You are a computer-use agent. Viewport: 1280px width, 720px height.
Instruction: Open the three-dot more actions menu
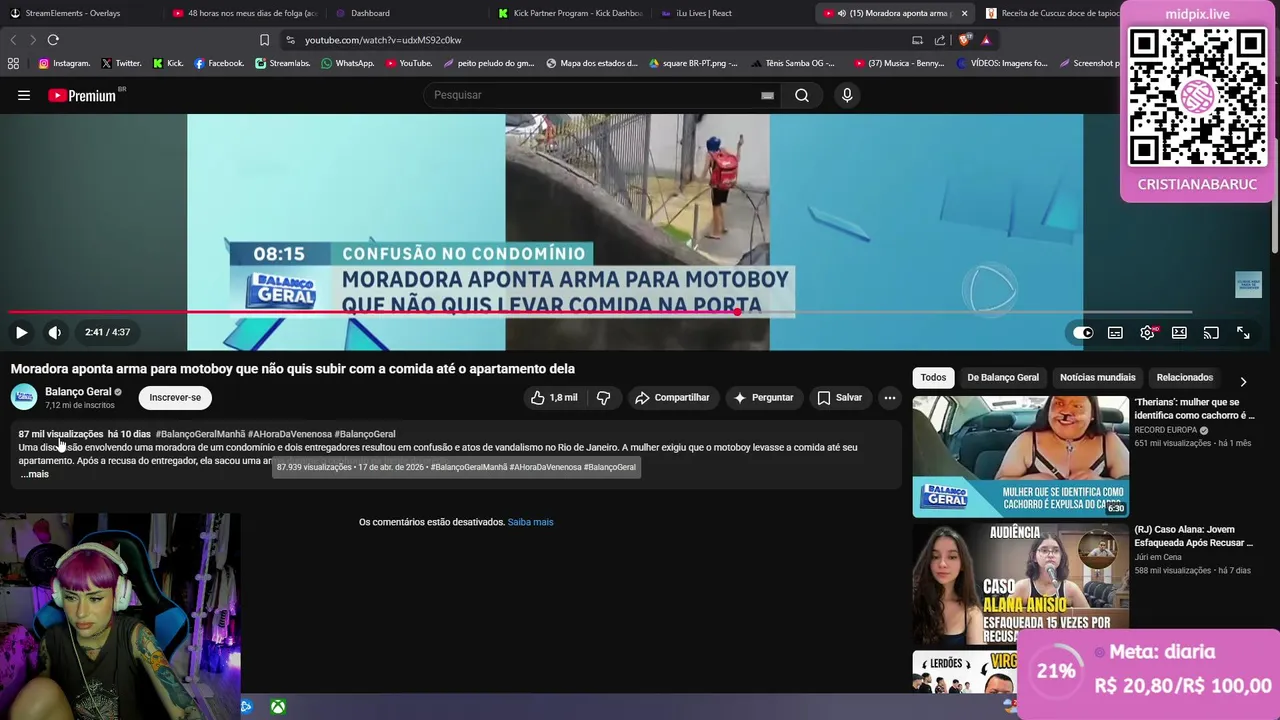pyautogui.click(x=889, y=398)
